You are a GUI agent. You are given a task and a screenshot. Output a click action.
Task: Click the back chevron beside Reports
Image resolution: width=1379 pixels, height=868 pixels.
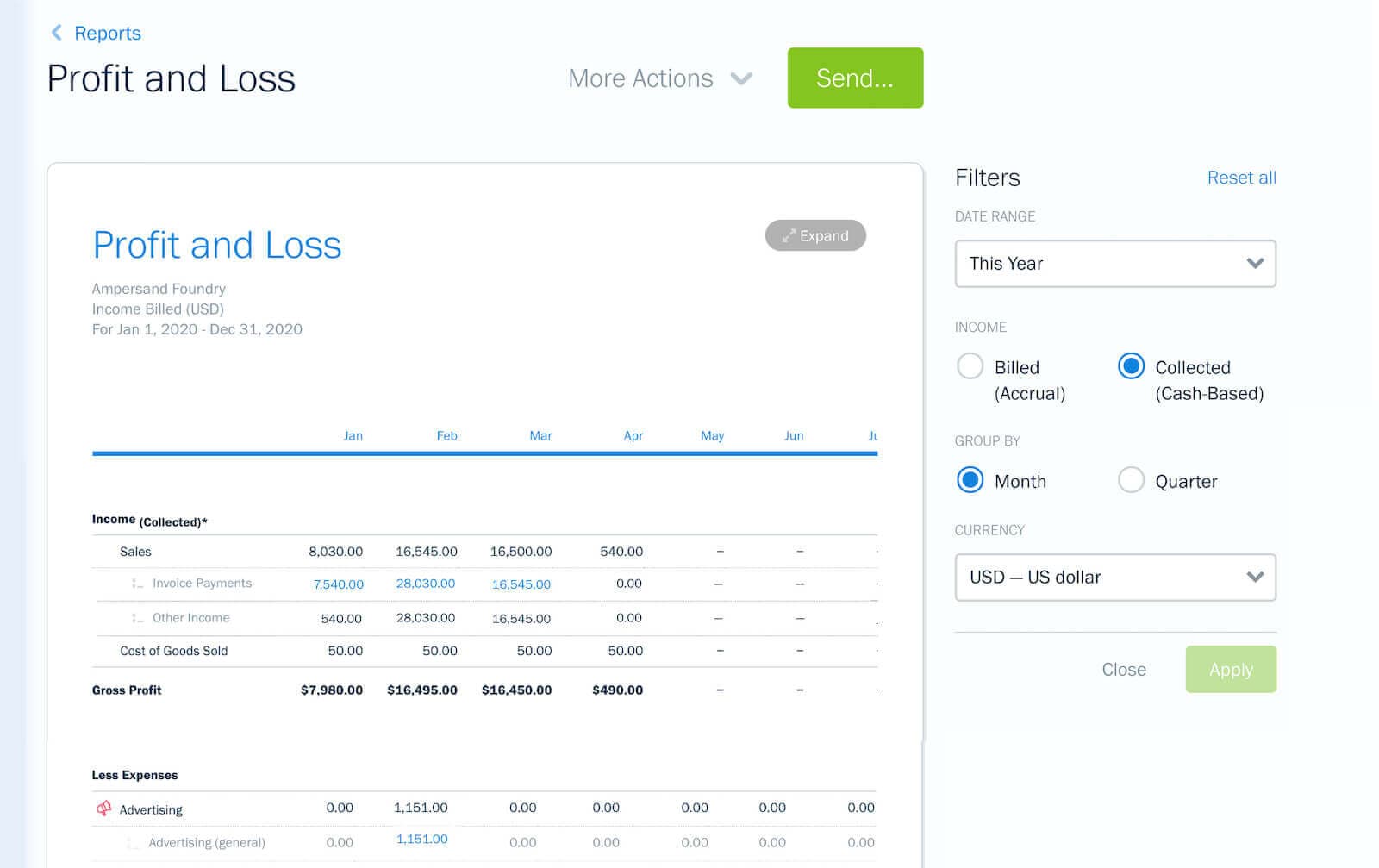(x=57, y=33)
